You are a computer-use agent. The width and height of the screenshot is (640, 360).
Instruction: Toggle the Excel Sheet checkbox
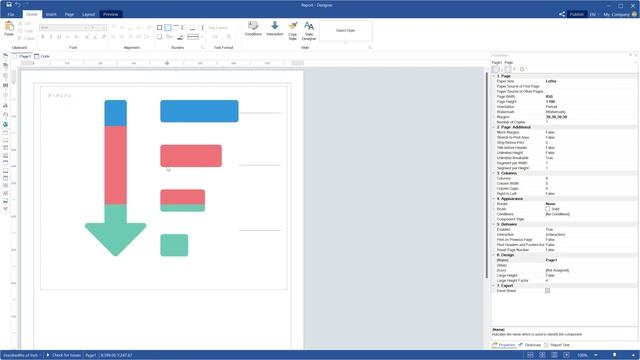547,291
